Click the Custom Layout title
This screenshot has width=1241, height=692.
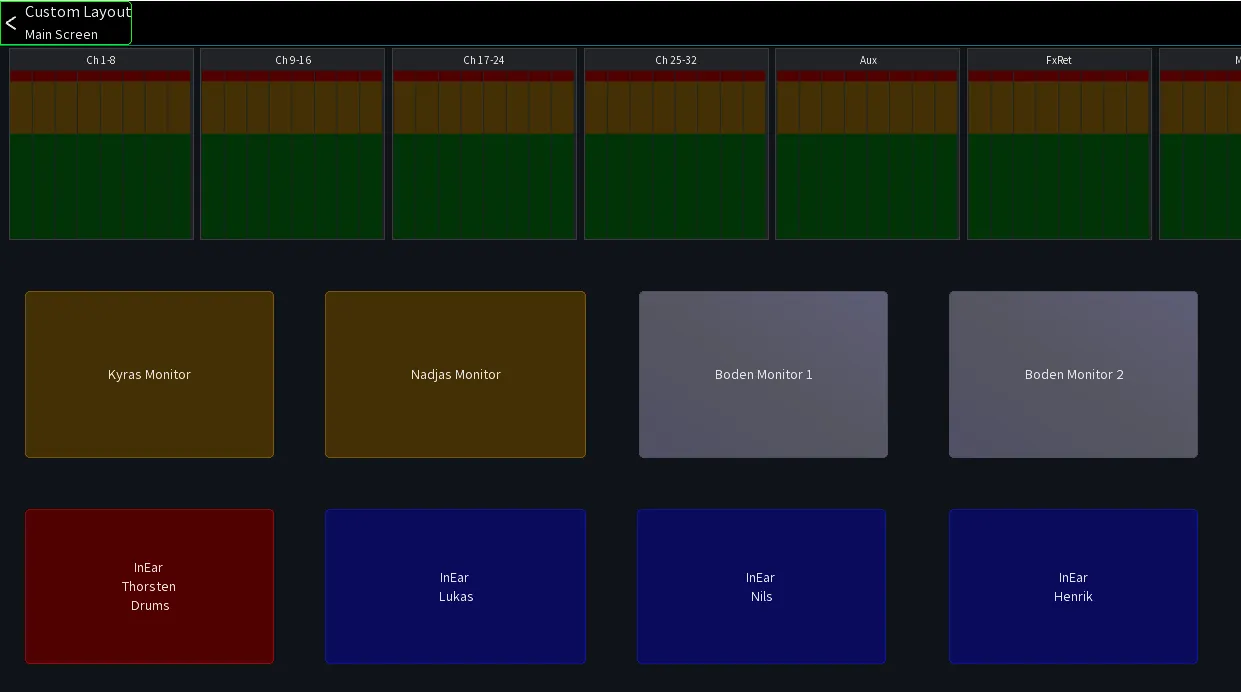click(78, 12)
